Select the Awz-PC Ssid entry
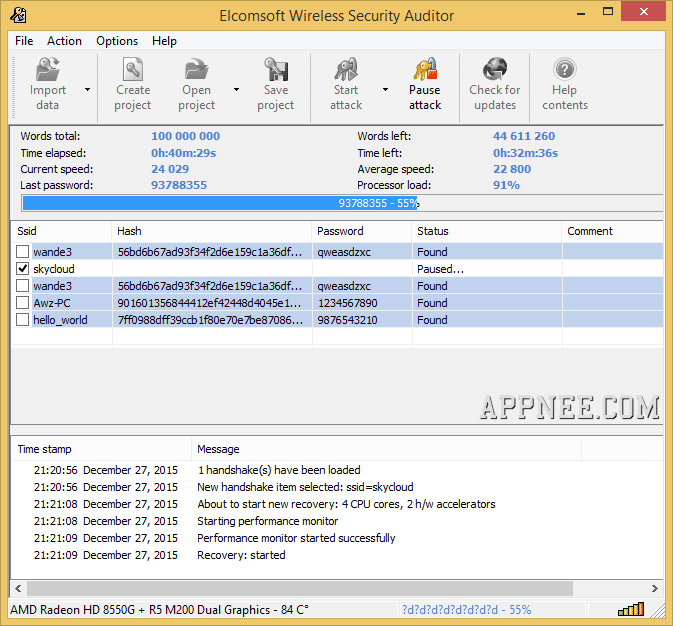This screenshot has height=626, width=673. tap(52, 303)
